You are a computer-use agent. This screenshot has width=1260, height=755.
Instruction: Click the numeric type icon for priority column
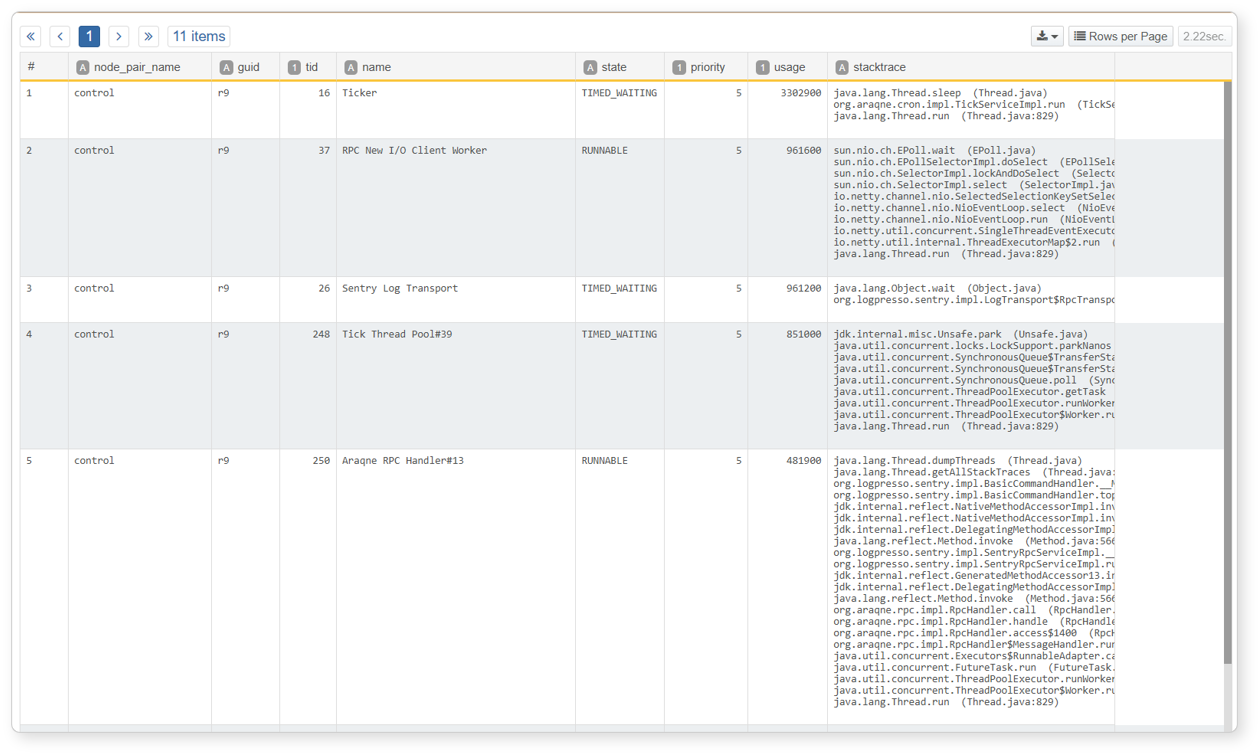[679, 67]
